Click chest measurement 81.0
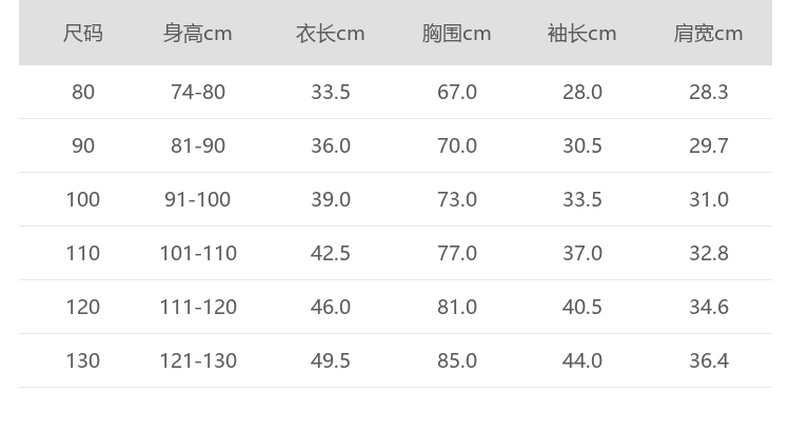The image size is (790, 431). pos(457,307)
